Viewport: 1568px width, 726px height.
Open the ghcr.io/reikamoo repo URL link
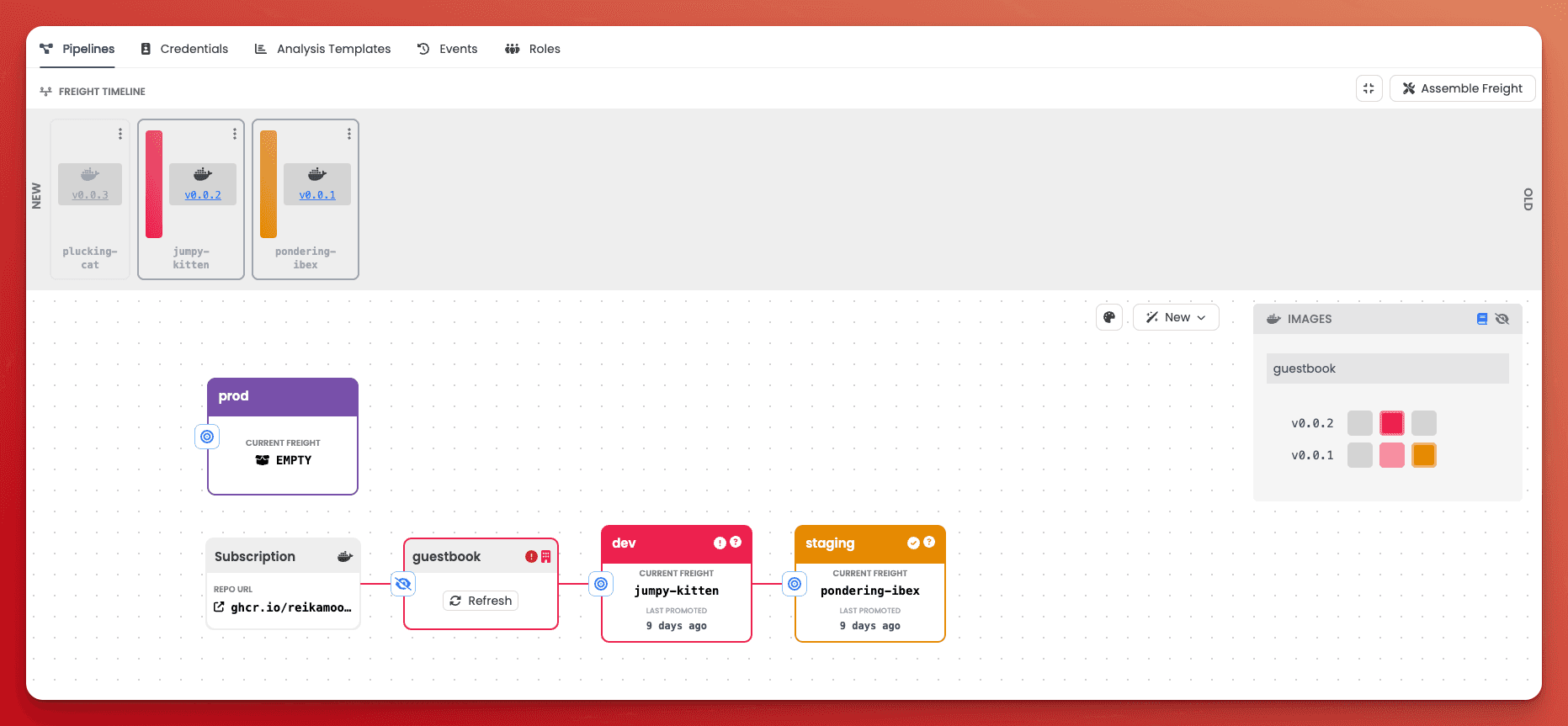pos(291,607)
